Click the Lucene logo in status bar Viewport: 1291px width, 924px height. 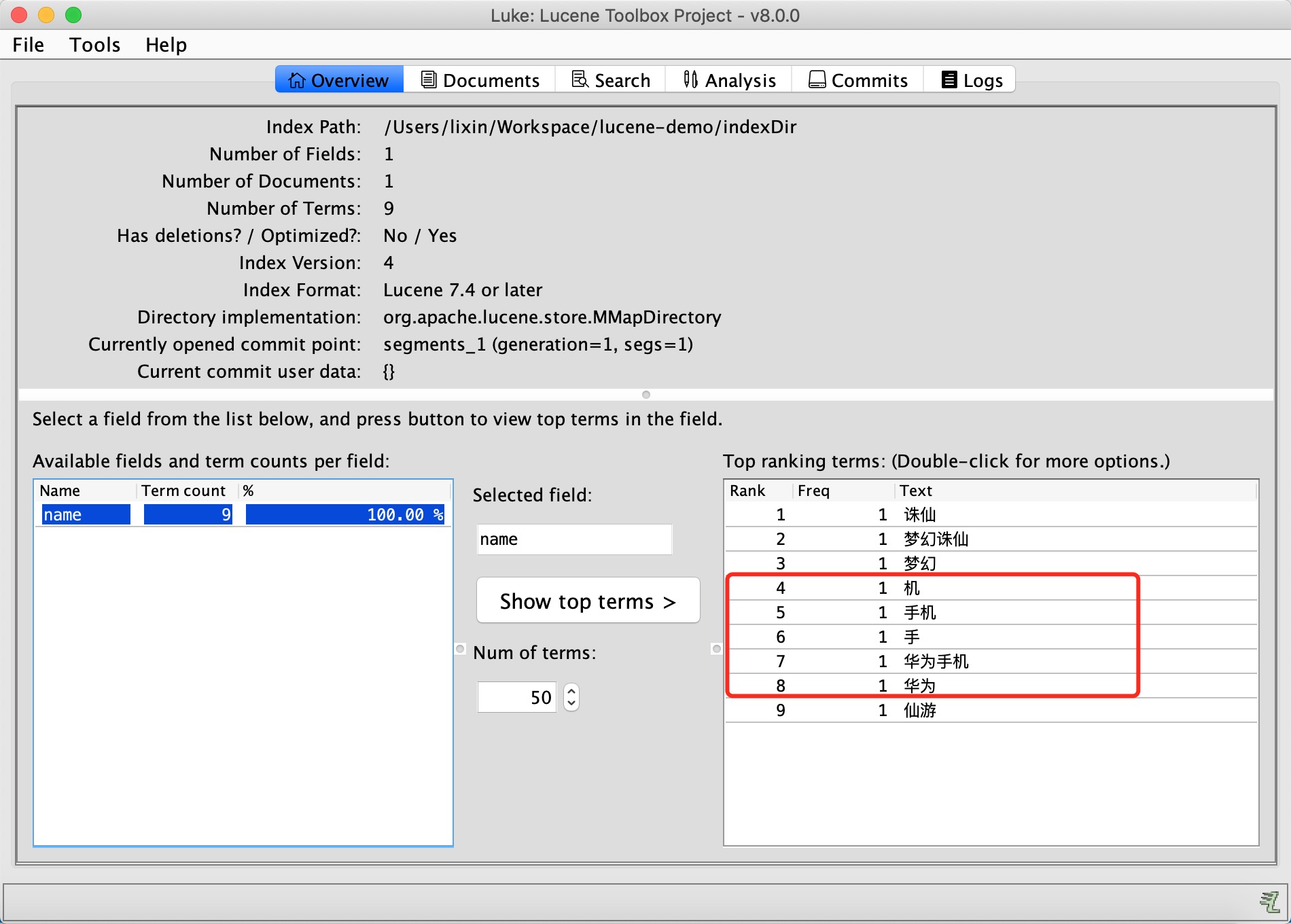(x=1269, y=902)
